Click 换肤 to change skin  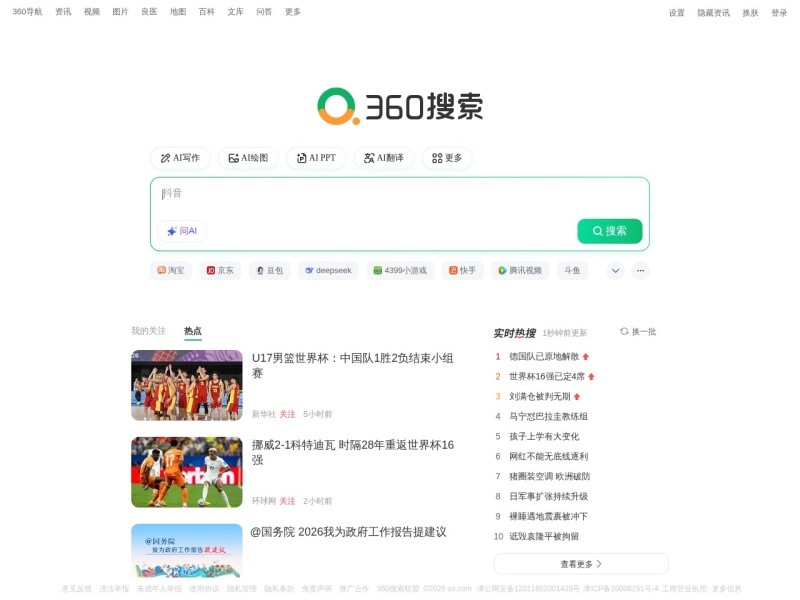point(750,13)
